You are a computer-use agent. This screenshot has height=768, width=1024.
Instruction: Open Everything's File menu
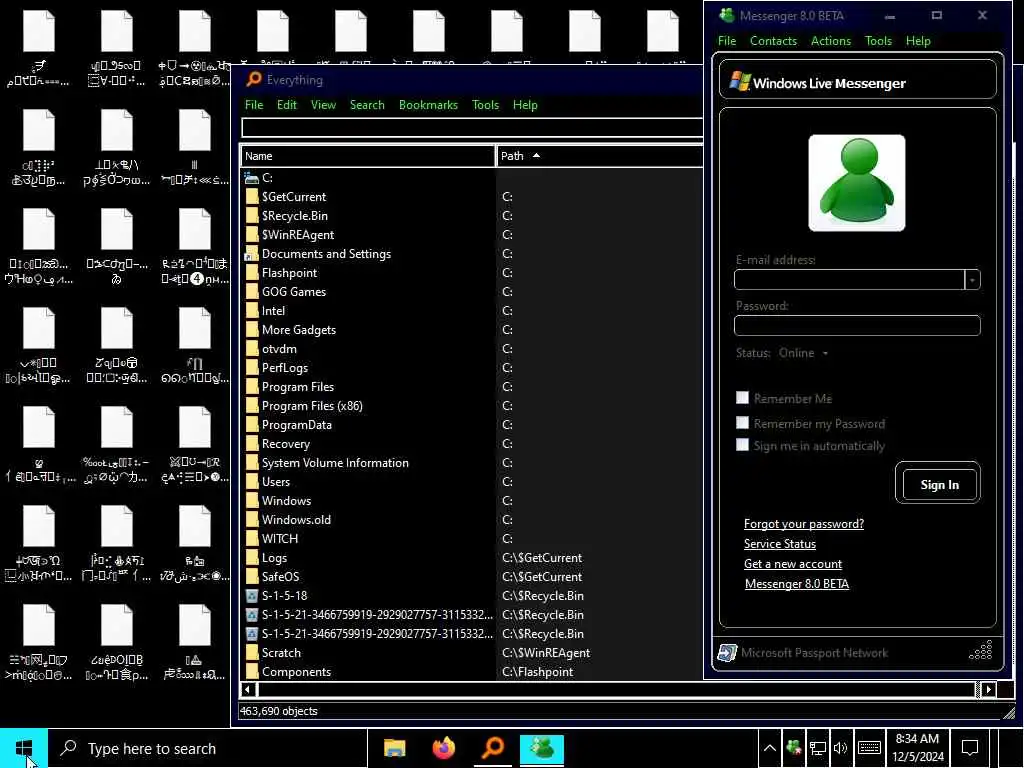[254, 104]
